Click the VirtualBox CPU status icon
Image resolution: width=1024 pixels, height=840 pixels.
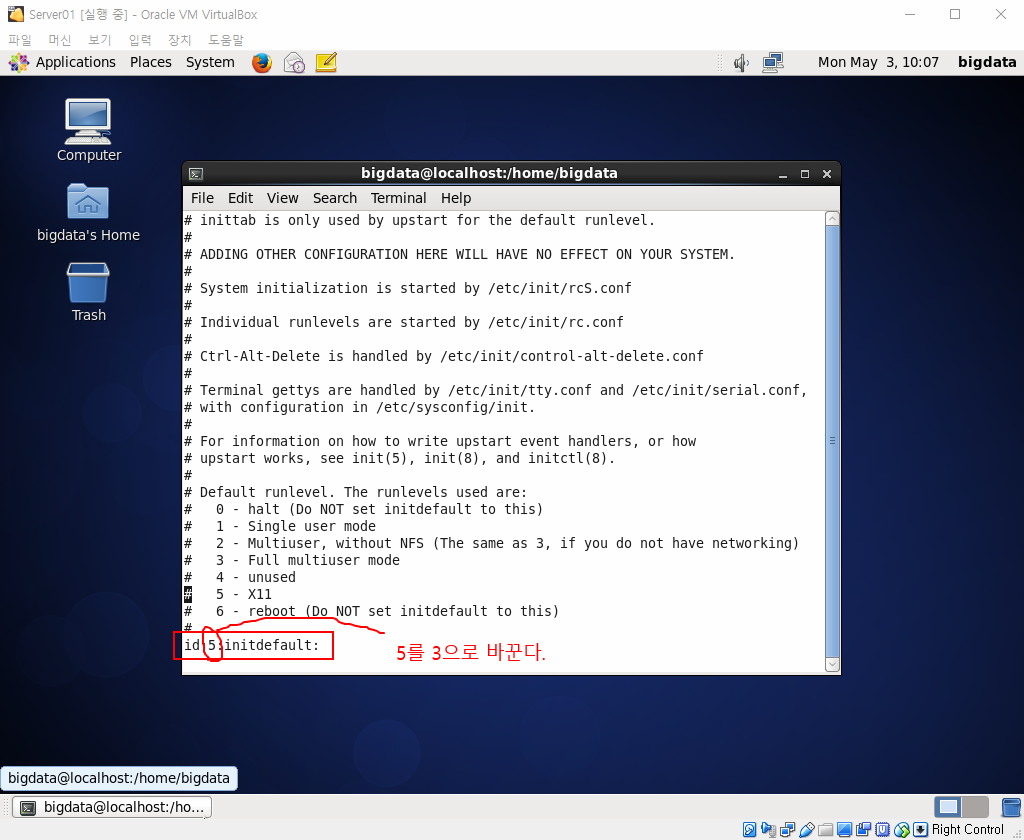point(882,830)
